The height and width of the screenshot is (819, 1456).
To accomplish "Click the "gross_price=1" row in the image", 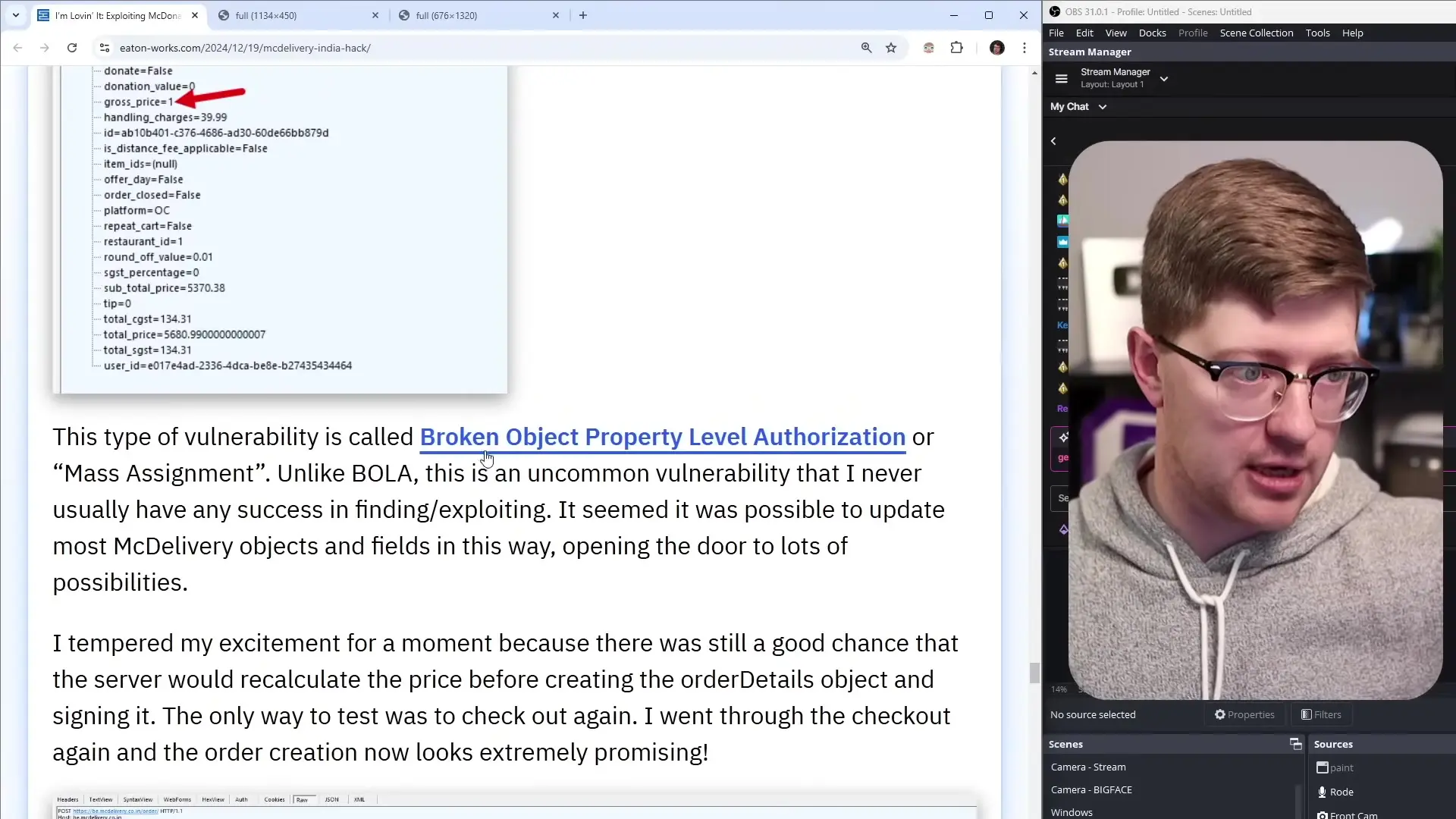I will pyautogui.click(x=138, y=102).
